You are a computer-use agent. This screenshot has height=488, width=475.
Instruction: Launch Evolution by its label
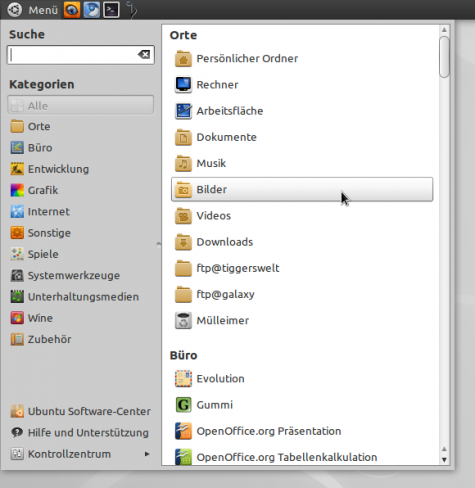pos(220,379)
